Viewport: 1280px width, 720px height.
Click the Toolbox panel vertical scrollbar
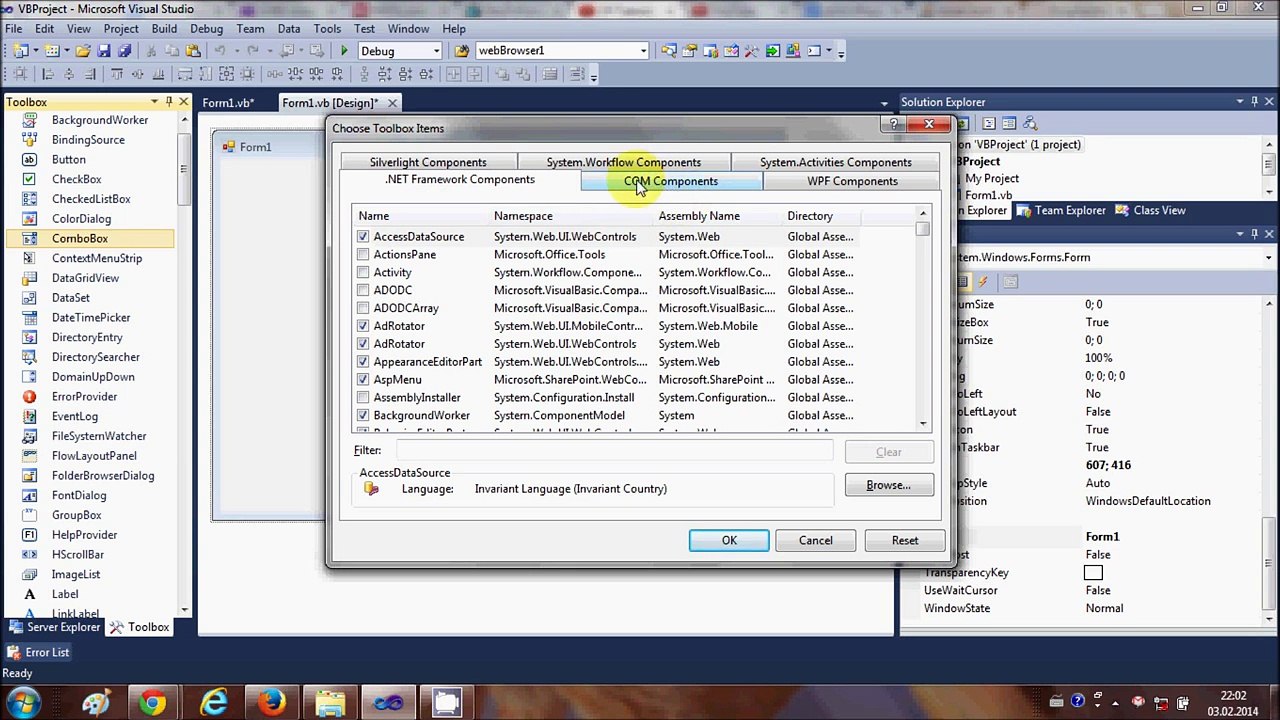(184, 364)
